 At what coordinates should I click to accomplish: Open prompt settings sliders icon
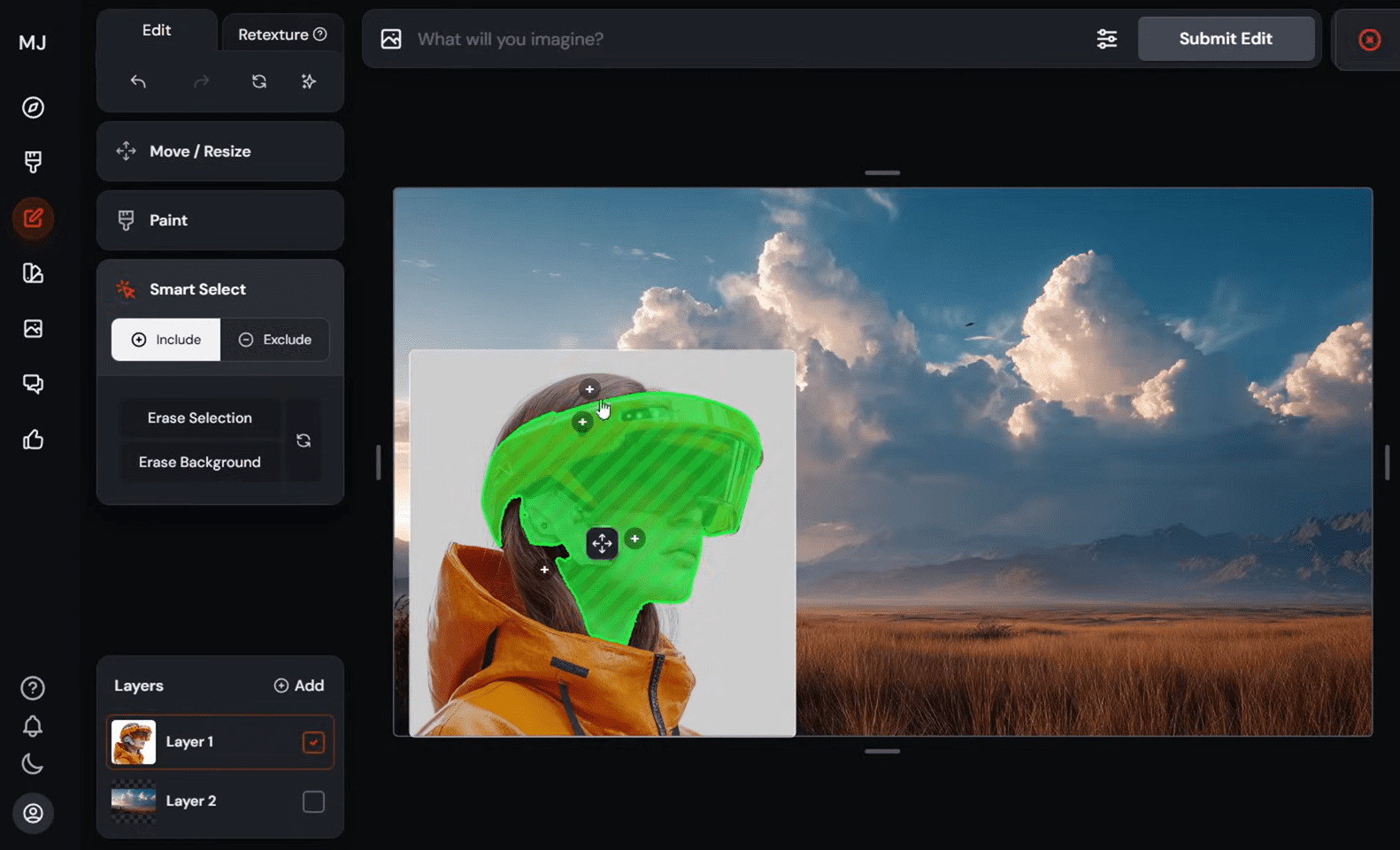coord(1106,39)
